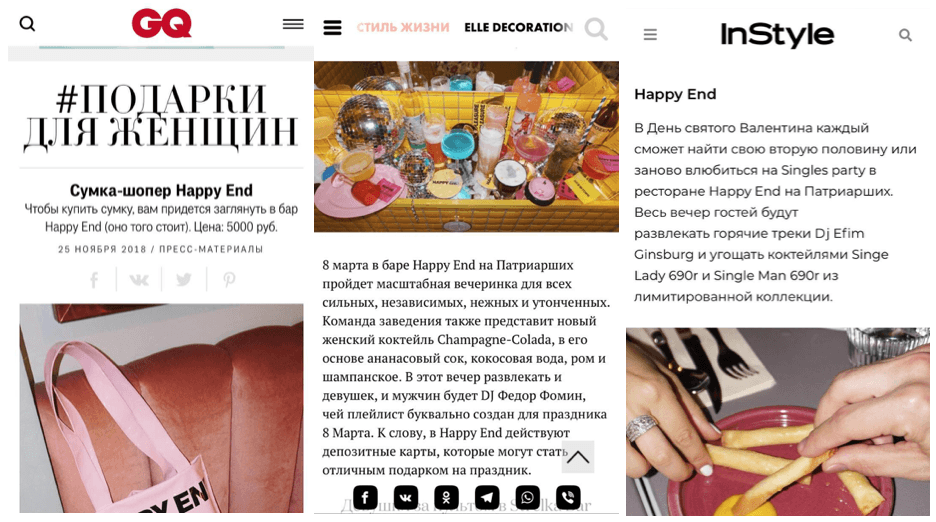Viewport: 936px width, 522px height.
Task: Open the pink Happy End tote bag photo
Action: (161, 408)
